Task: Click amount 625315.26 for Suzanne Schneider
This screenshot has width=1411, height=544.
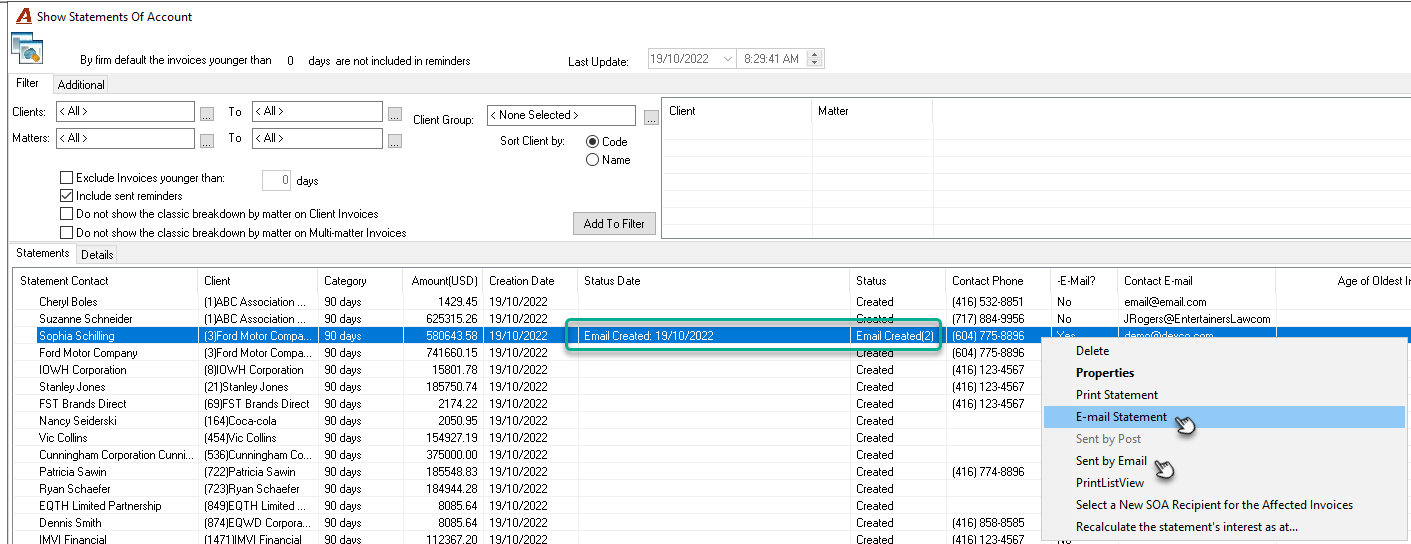Action: coord(450,319)
